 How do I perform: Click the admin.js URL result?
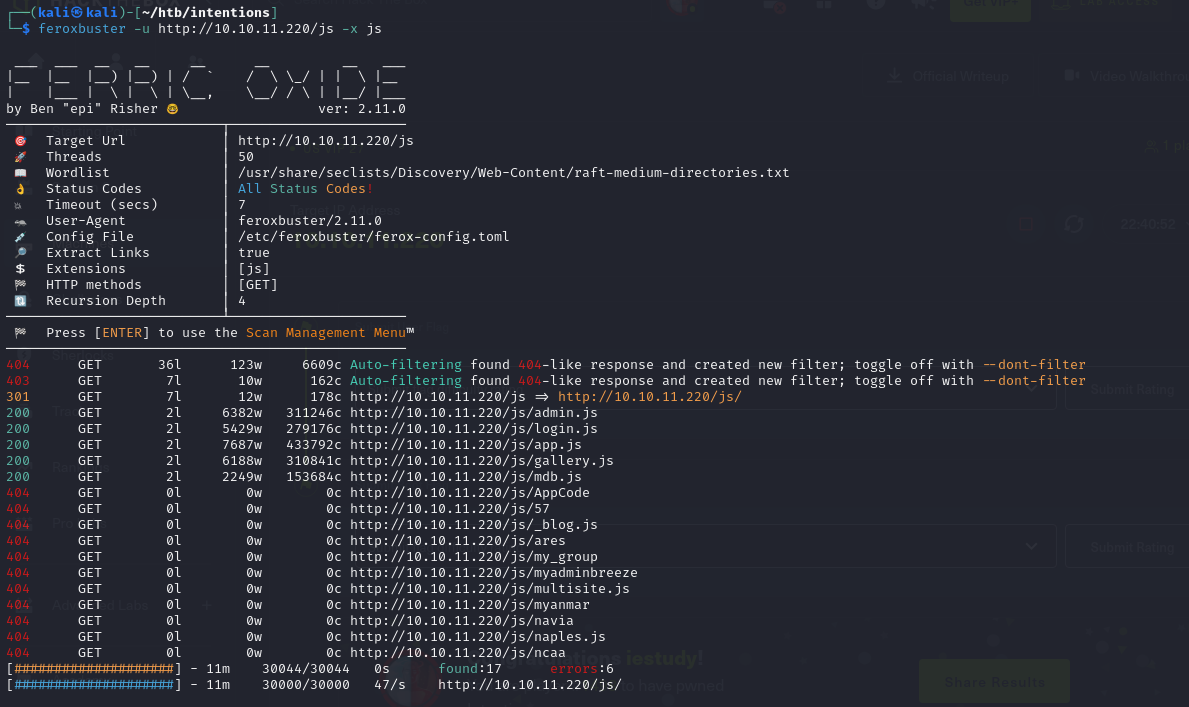coord(474,413)
